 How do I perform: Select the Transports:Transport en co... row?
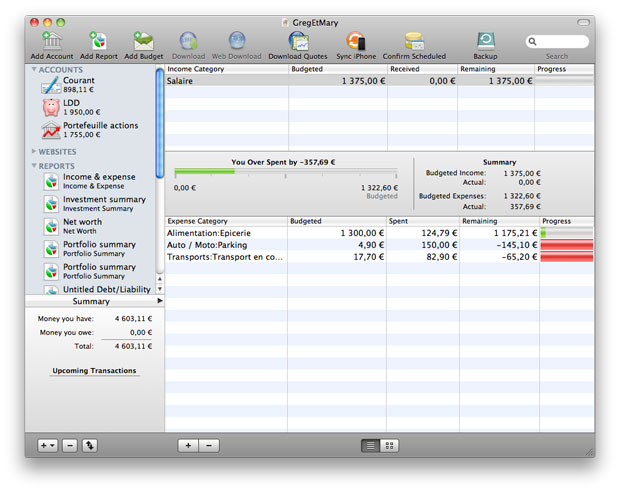pos(379,257)
